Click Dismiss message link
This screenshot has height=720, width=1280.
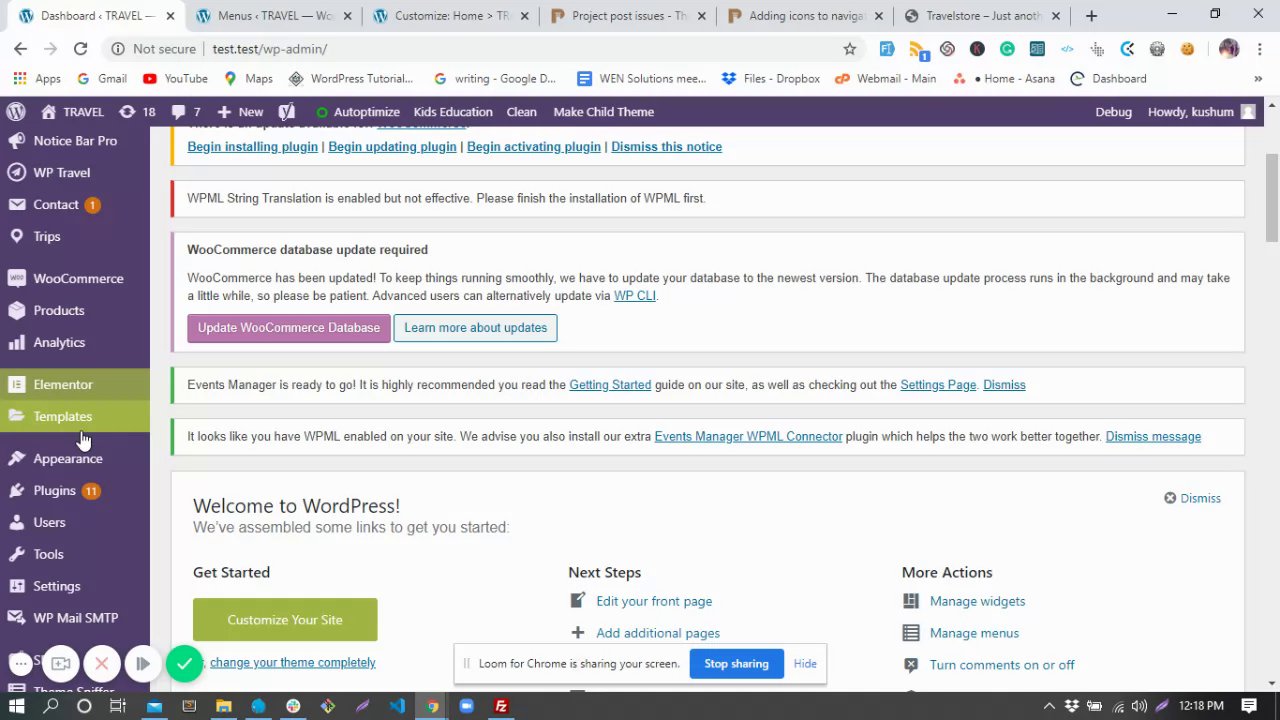[x=1153, y=437]
